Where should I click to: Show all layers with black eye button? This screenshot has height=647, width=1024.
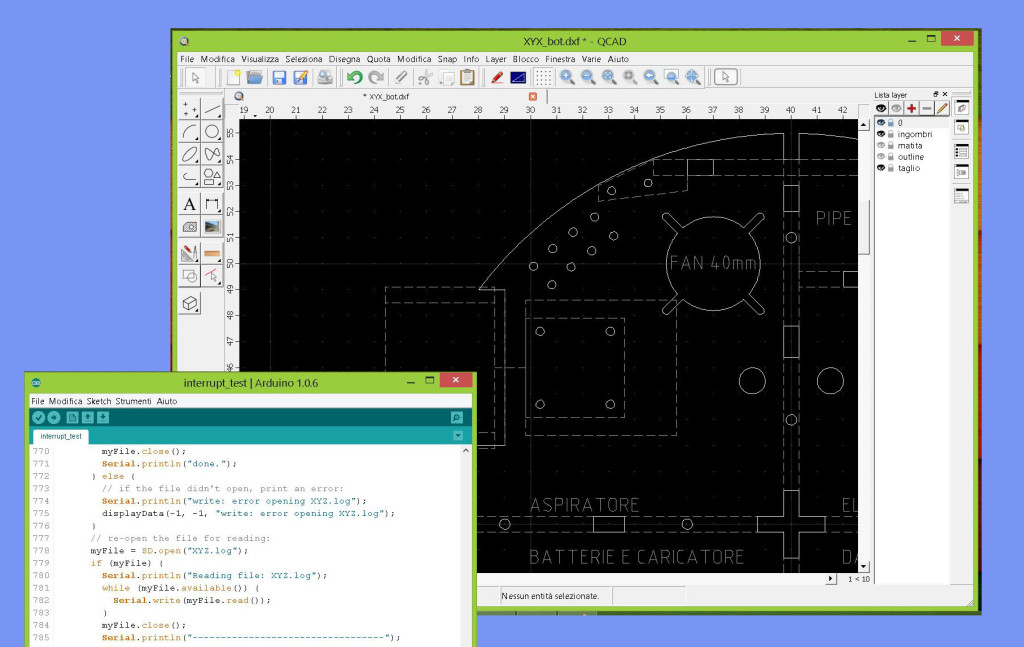881,108
